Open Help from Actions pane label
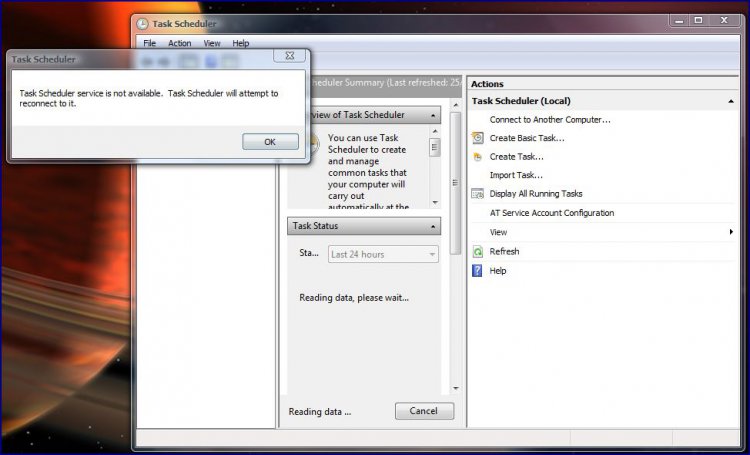Screen dimensions: 750x455 (x=498, y=271)
